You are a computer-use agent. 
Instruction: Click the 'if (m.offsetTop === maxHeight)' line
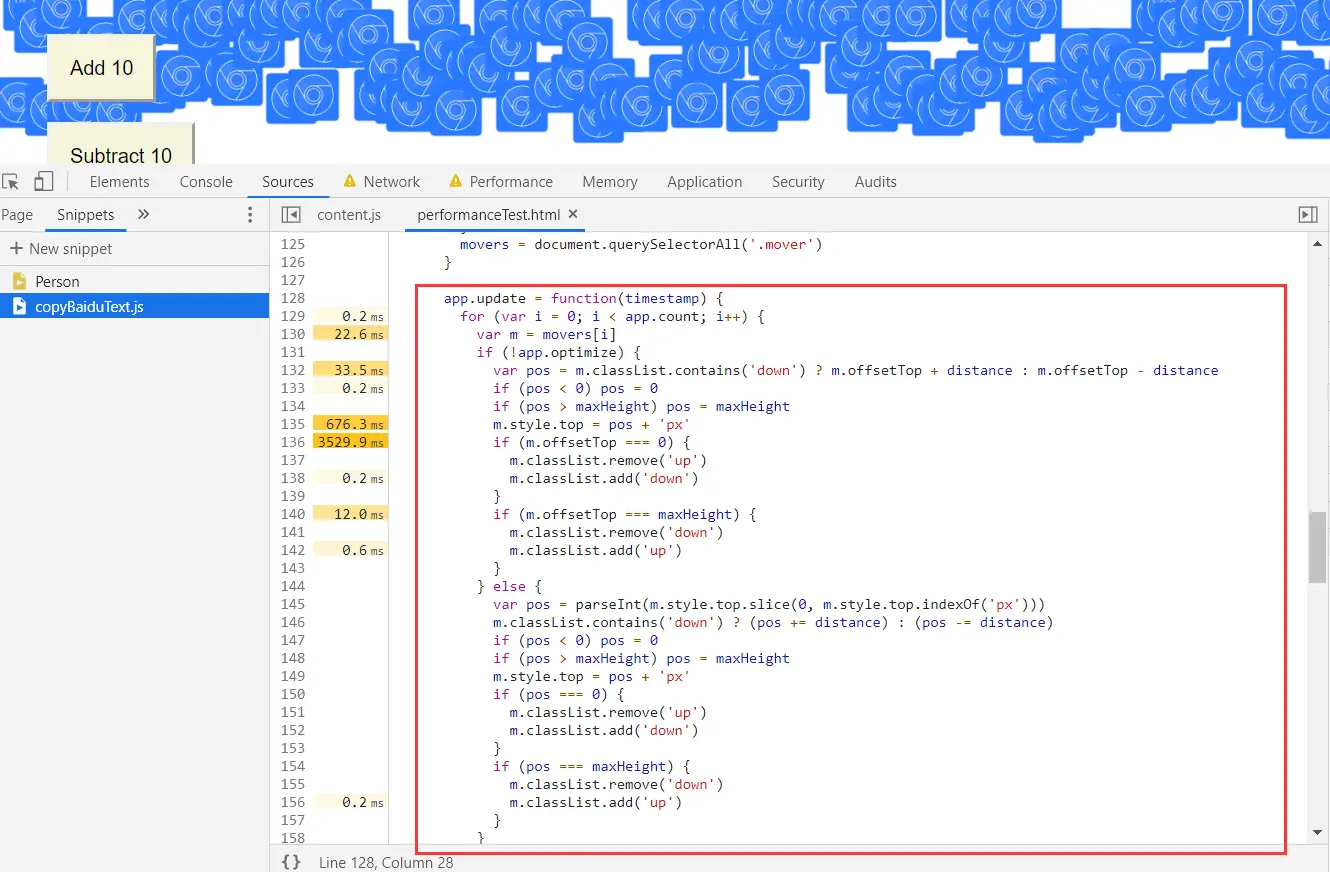click(x=624, y=514)
